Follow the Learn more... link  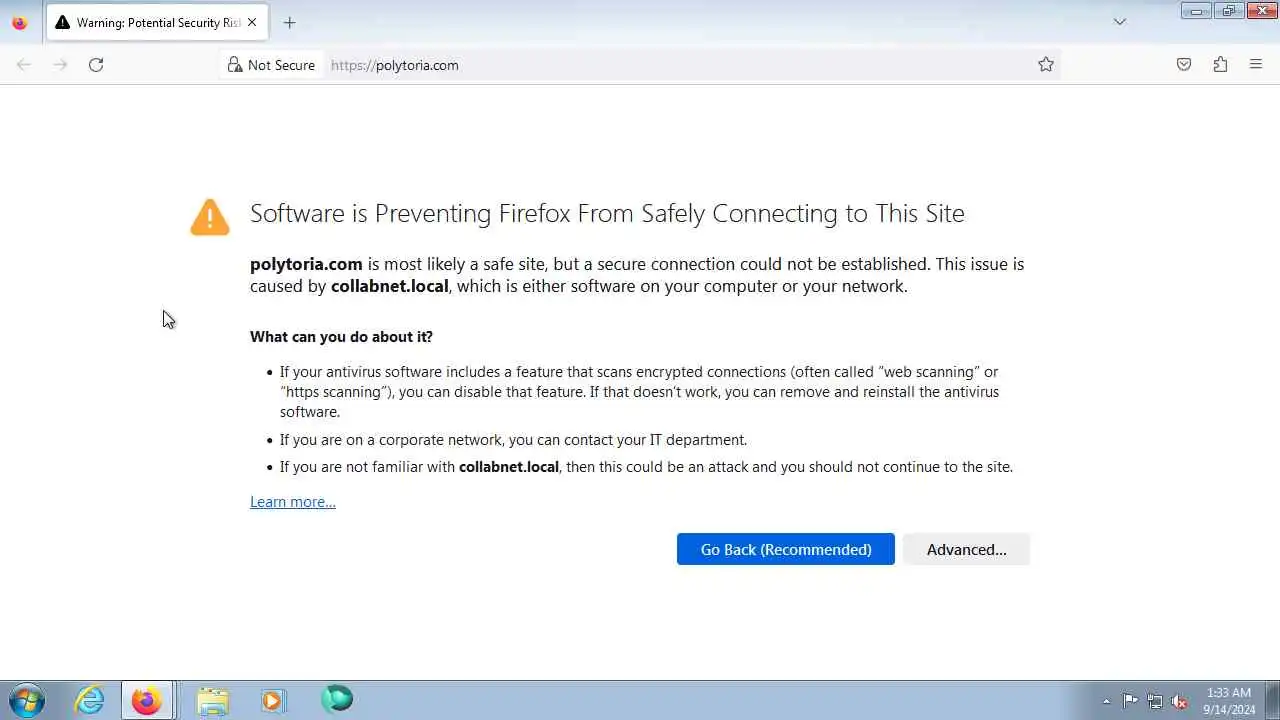[x=293, y=502]
